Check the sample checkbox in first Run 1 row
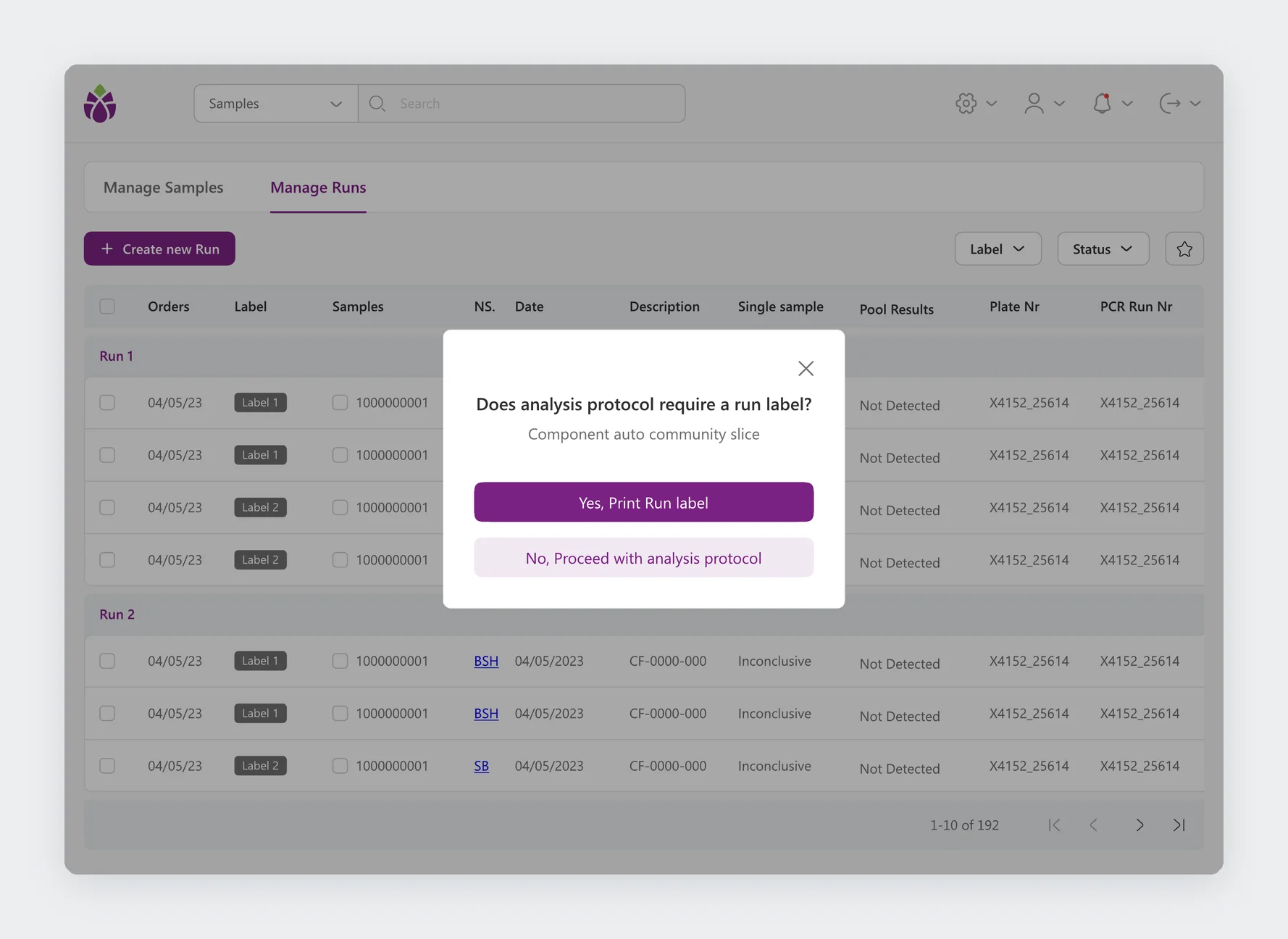Image resolution: width=1288 pixels, height=939 pixels. point(340,402)
